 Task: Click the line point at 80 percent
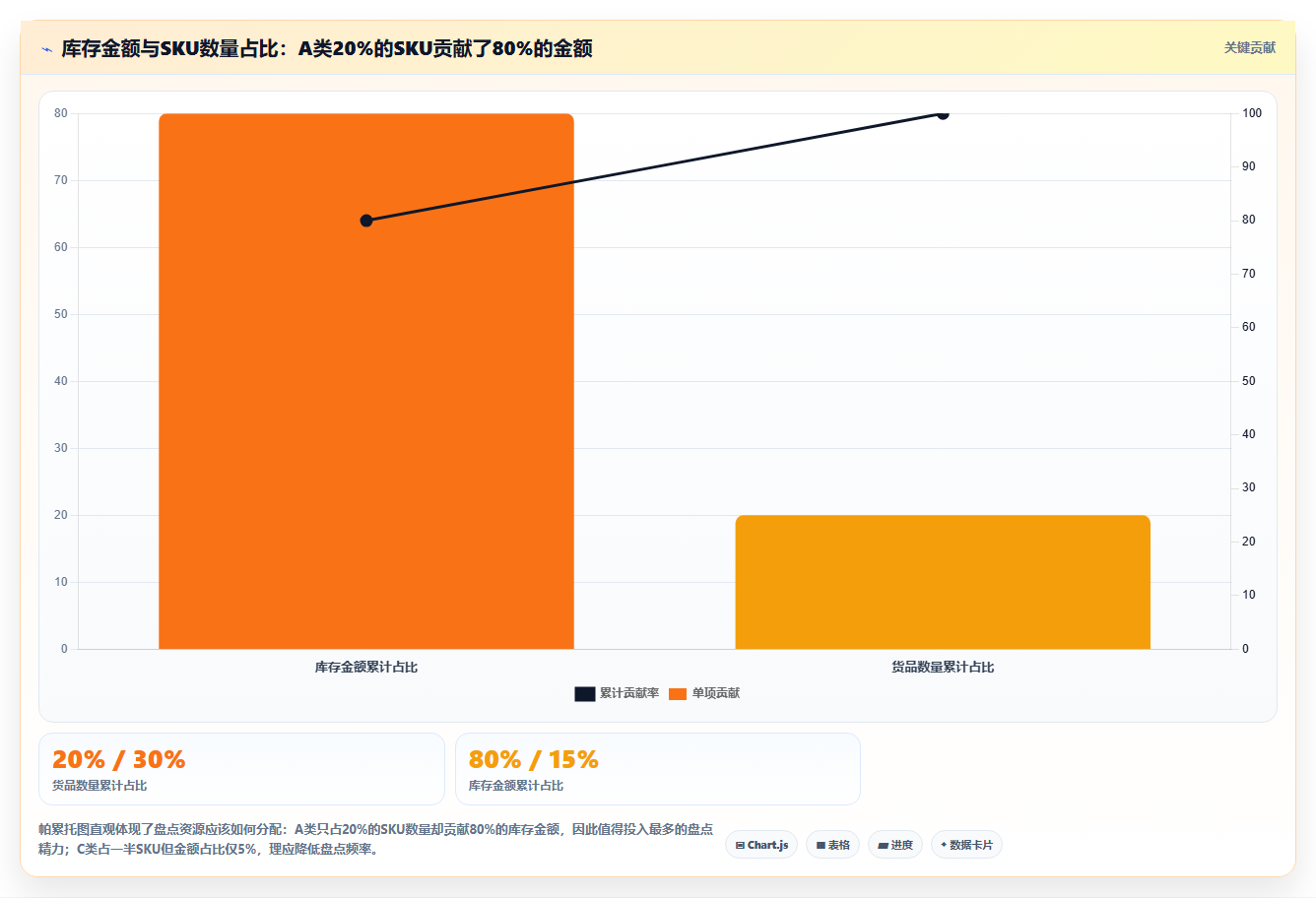click(366, 221)
